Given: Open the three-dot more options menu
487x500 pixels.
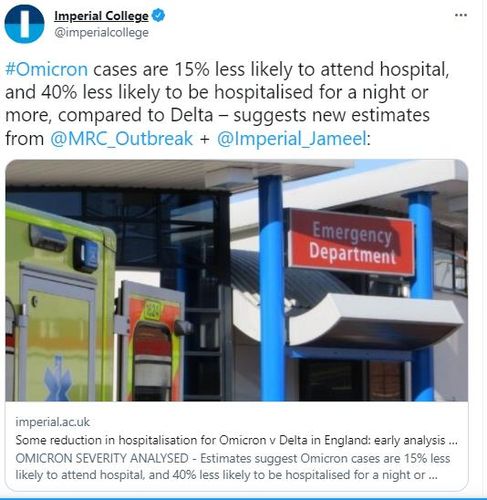Looking at the screenshot, I should (x=461, y=15).
